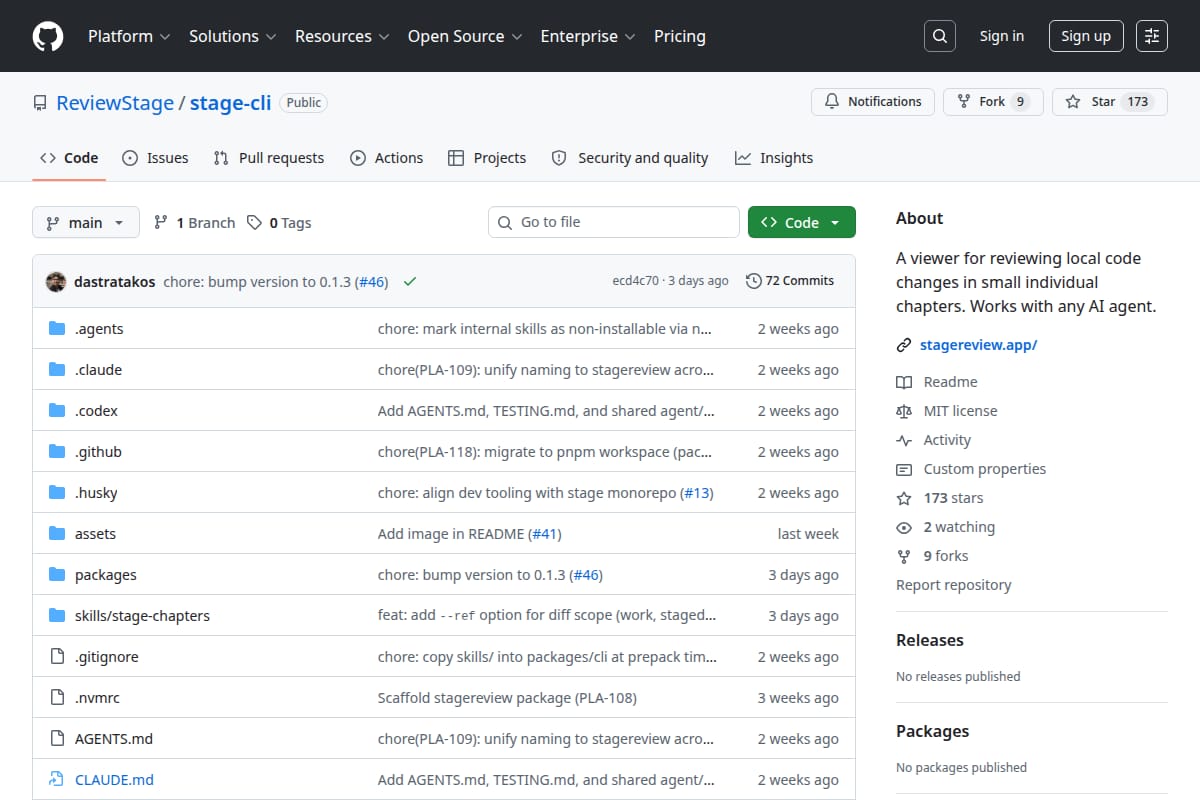Click the packages folder icon
The width and height of the screenshot is (1200, 800).
point(57,575)
